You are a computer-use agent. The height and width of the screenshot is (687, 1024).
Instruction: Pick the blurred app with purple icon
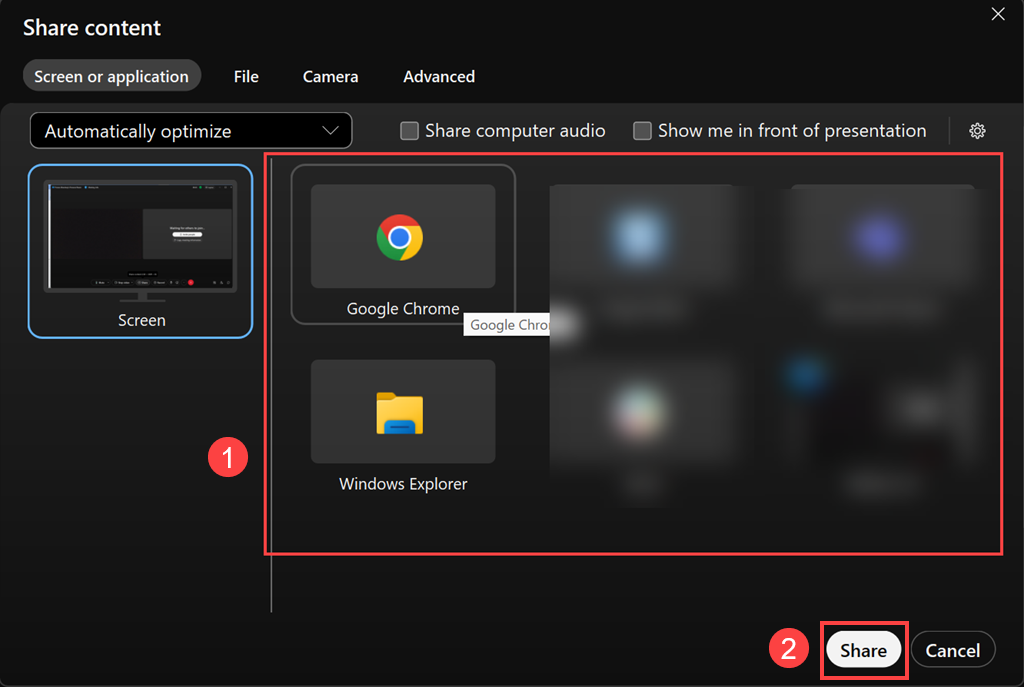click(x=882, y=237)
